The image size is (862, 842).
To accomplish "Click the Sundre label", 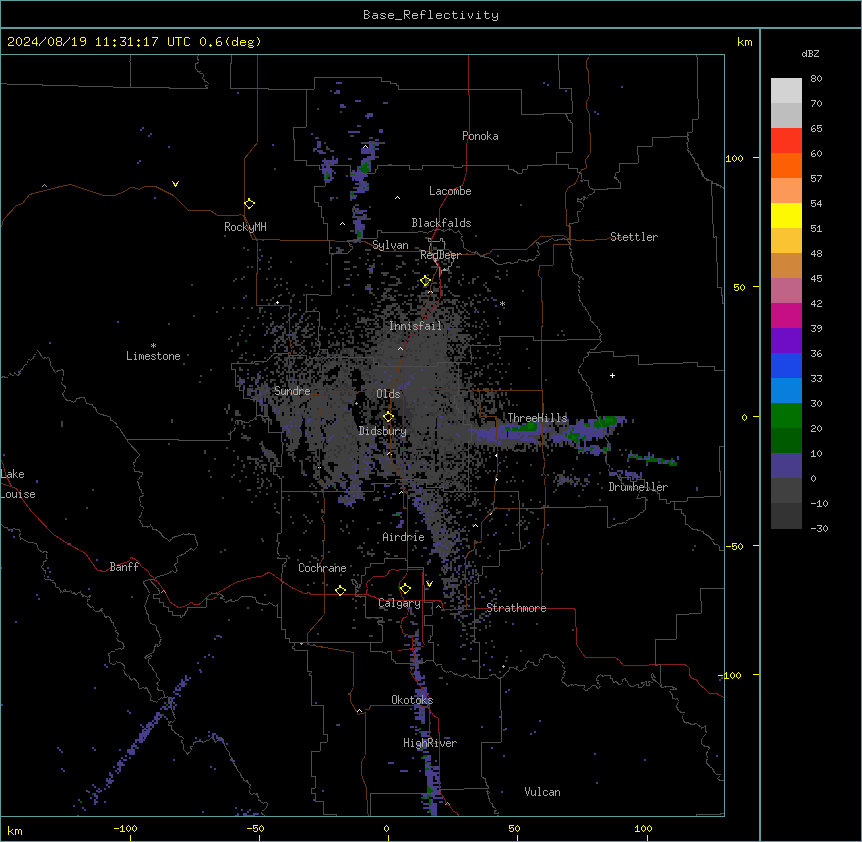I will 292,391.
